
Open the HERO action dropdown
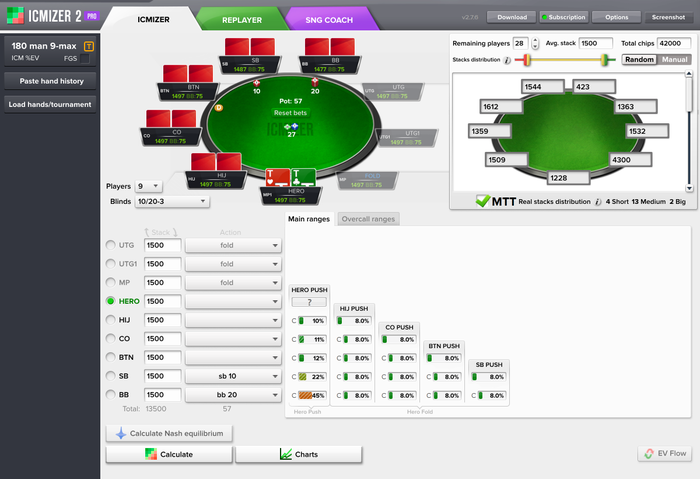233,301
